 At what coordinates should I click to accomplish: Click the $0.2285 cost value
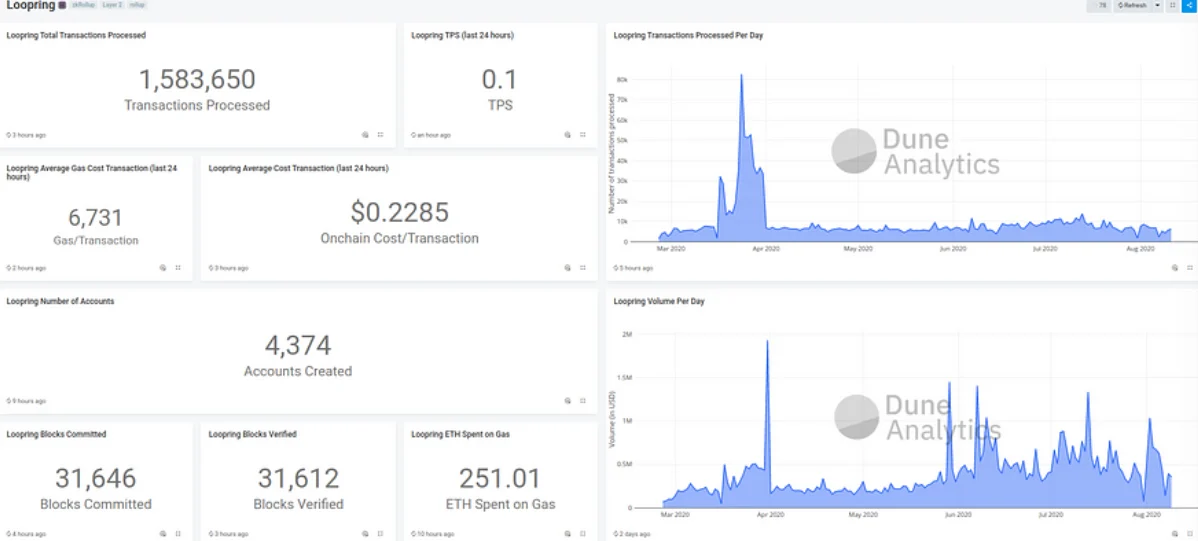(x=400, y=212)
